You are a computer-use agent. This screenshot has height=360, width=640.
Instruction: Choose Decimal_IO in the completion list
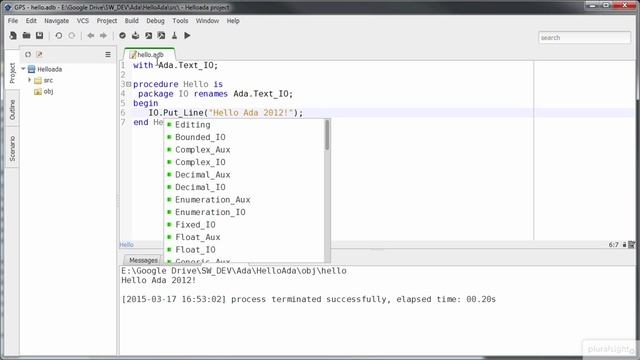[x=244, y=187]
